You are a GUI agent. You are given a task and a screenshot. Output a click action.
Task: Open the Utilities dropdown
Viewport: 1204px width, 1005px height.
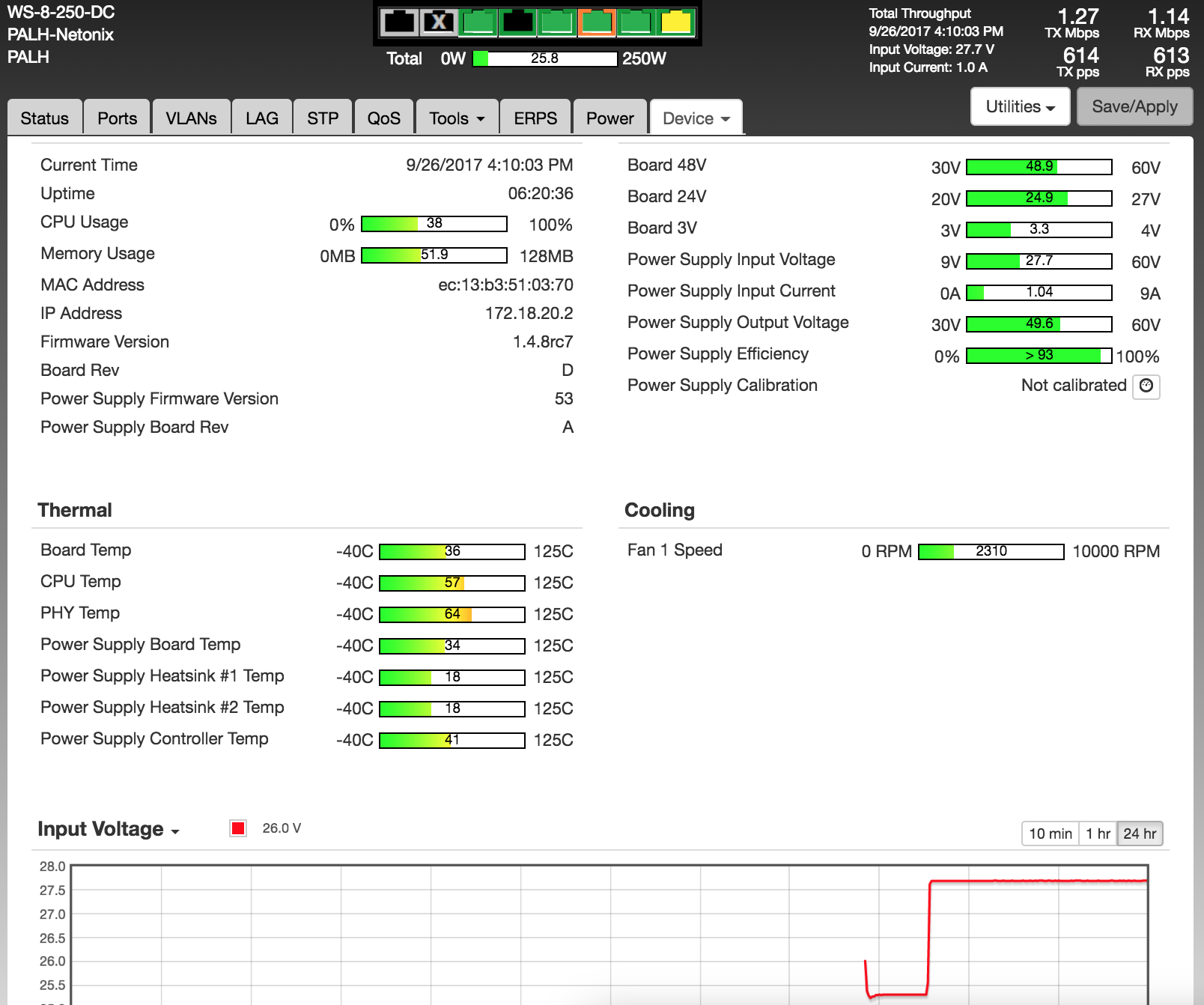click(x=1020, y=107)
